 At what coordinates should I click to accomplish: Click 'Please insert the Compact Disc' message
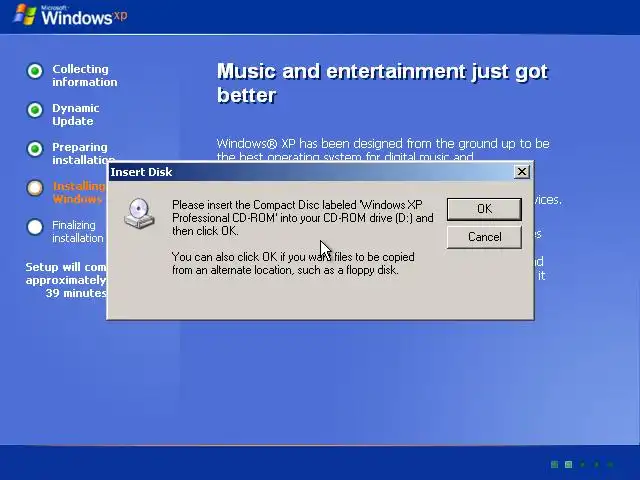tap(302, 218)
